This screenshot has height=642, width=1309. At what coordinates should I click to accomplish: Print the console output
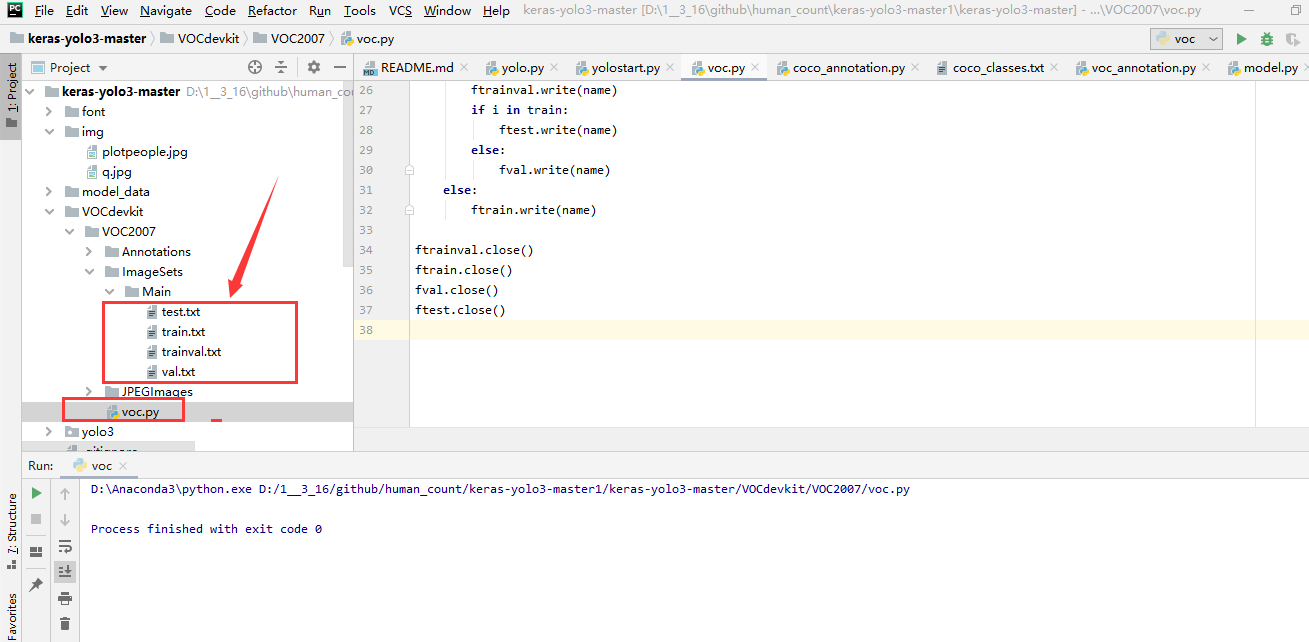click(65, 598)
